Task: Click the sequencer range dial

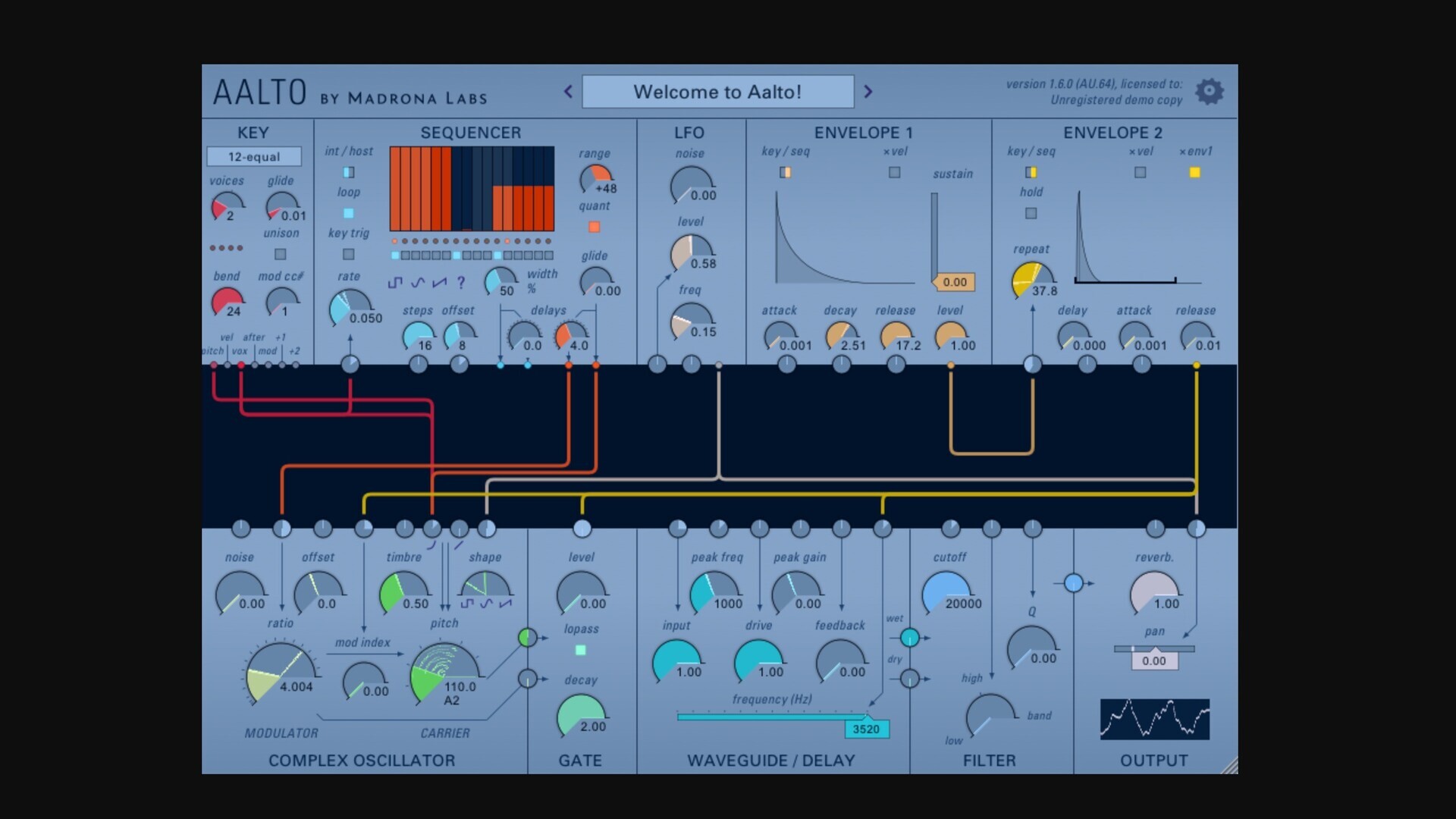Action: click(596, 180)
